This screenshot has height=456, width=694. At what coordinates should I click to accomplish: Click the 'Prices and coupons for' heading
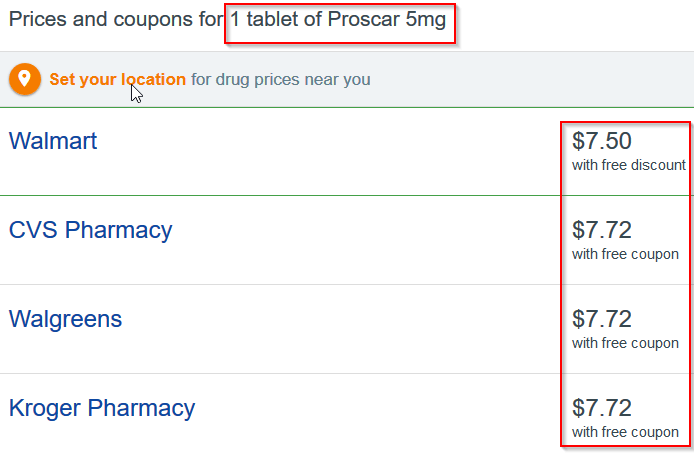tap(116, 20)
